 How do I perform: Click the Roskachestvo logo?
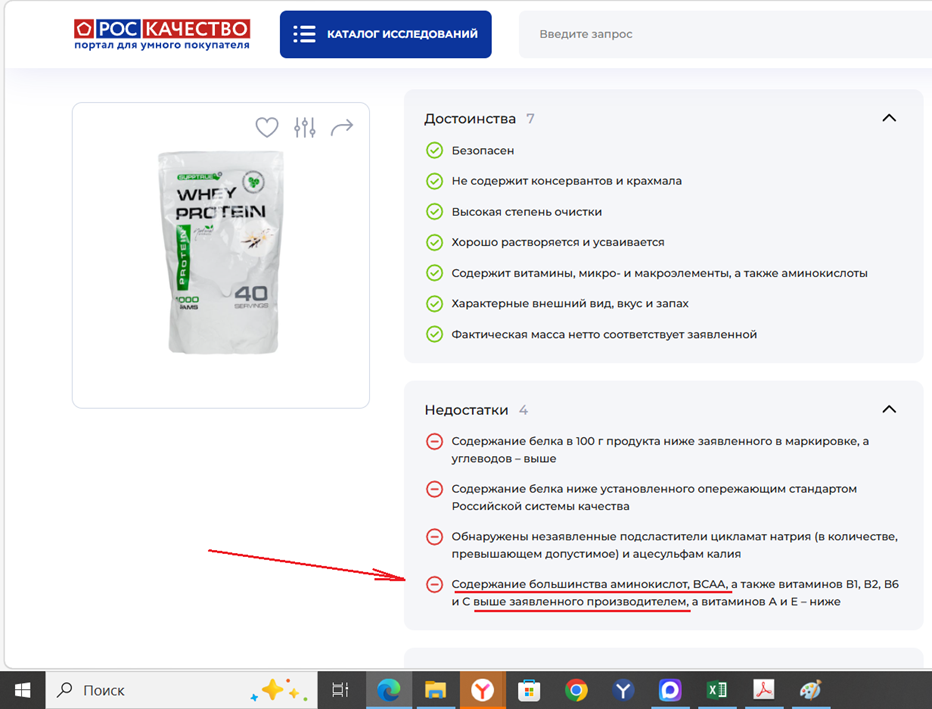[162, 34]
